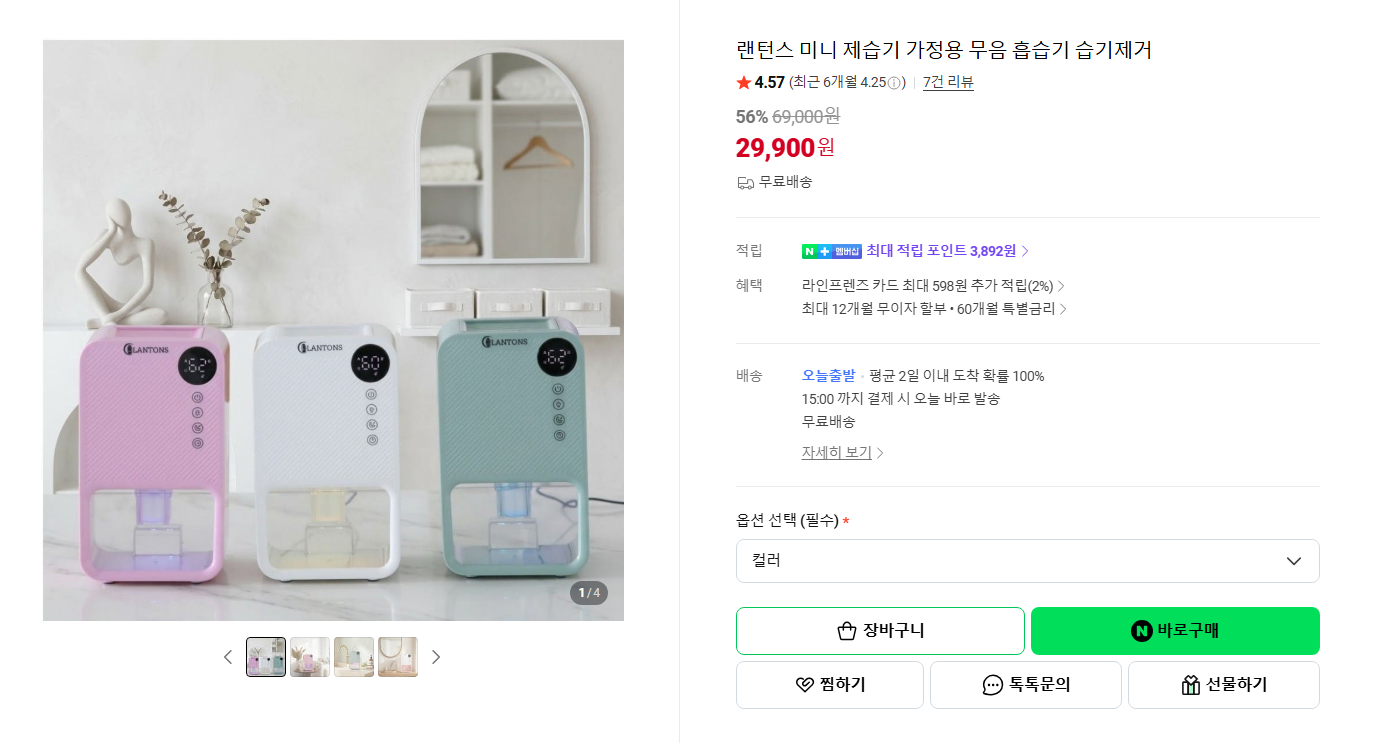Open the 컬러 option dropdown
The image size is (1373, 743).
(1028, 561)
